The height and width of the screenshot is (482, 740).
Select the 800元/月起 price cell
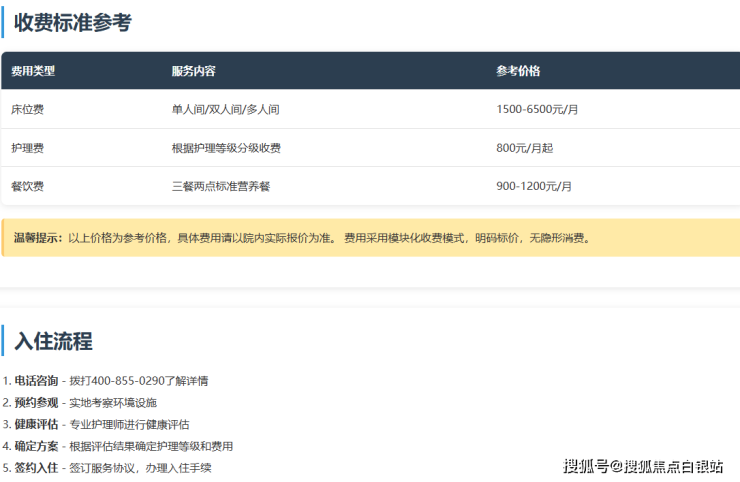click(x=524, y=148)
